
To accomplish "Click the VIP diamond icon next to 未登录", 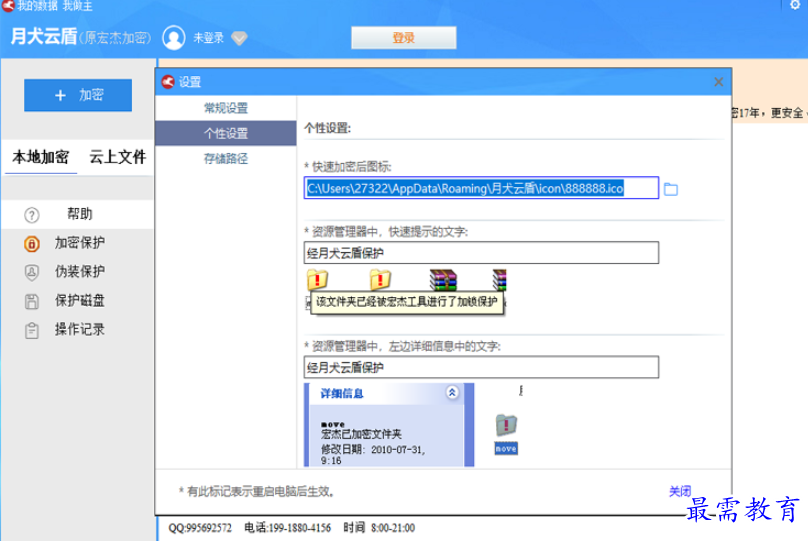I will pos(239,38).
